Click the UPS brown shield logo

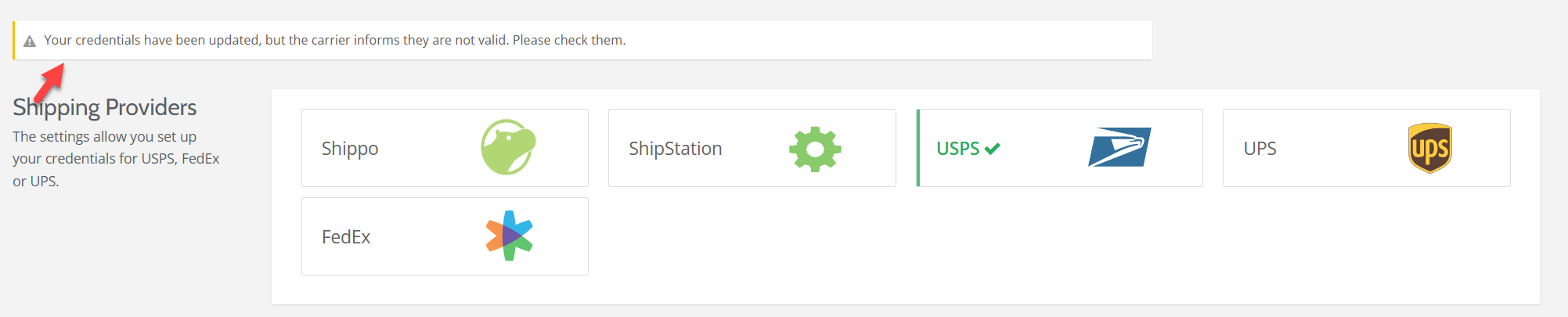[x=1429, y=148]
